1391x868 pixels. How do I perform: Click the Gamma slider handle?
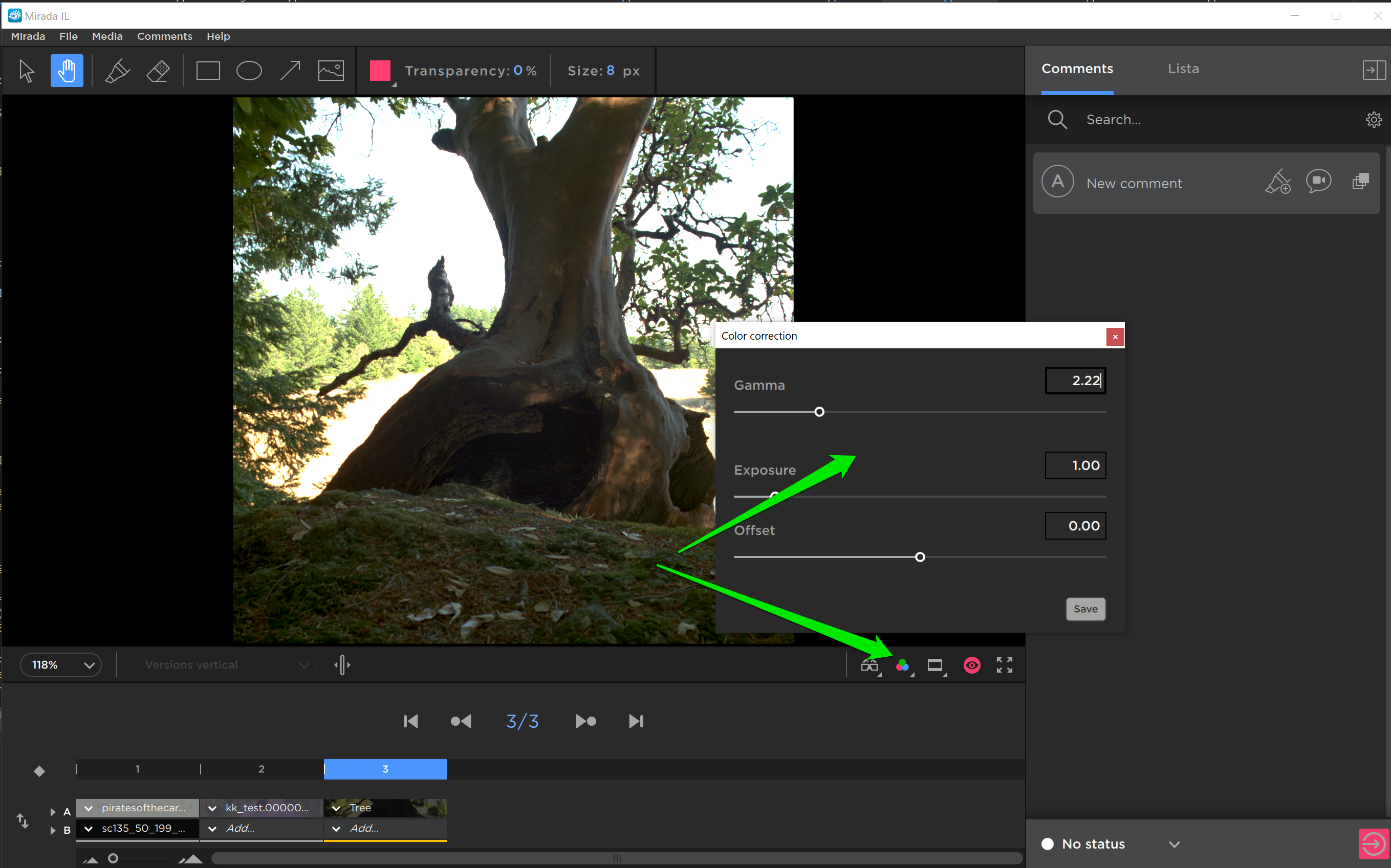coord(819,412)
